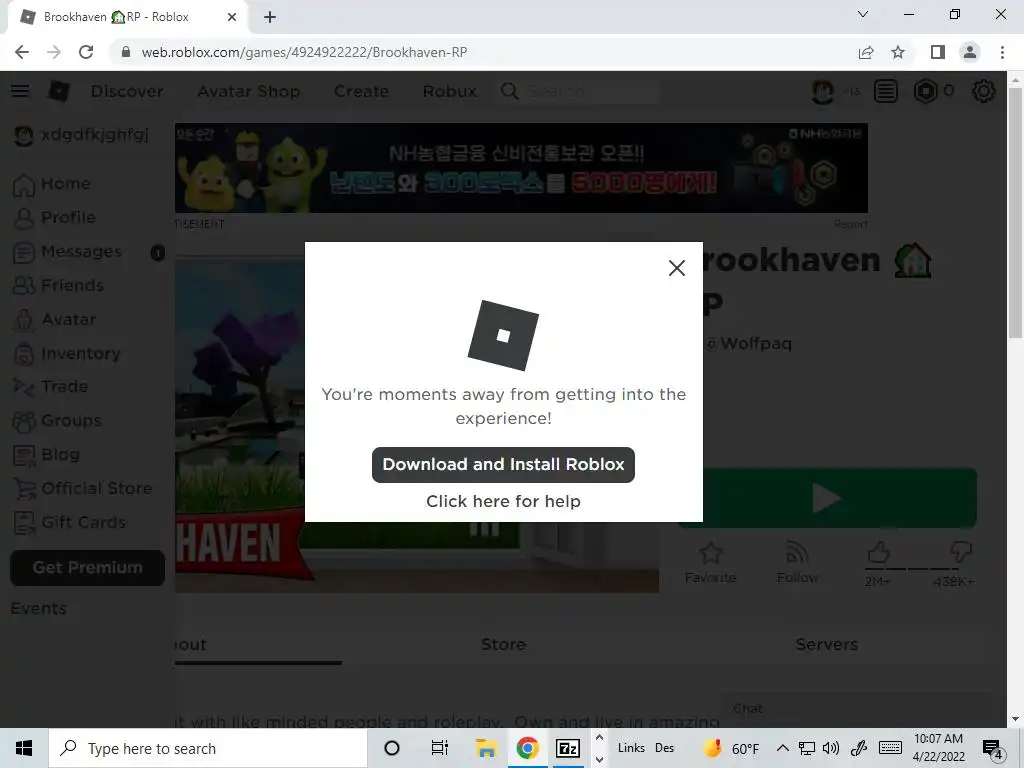Open the volume control in tray
The width and height of the screenshot is (1024, 768).
[831, 748]
